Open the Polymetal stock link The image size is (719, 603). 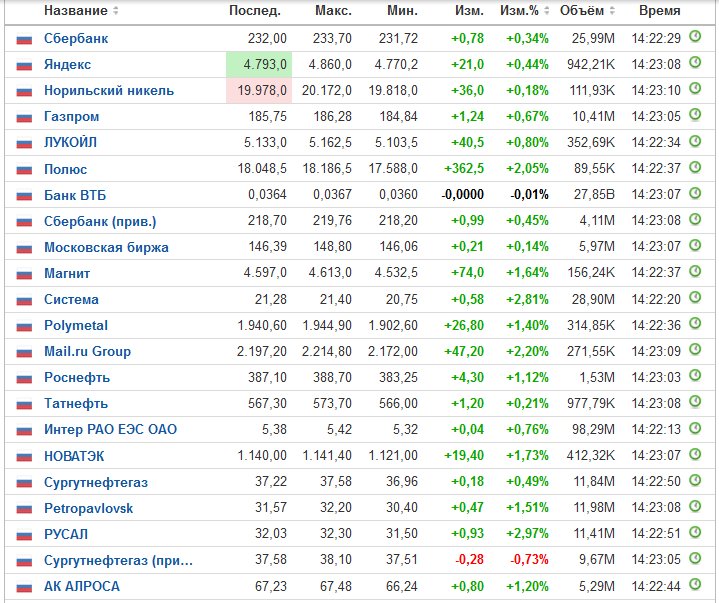[76, 326]
